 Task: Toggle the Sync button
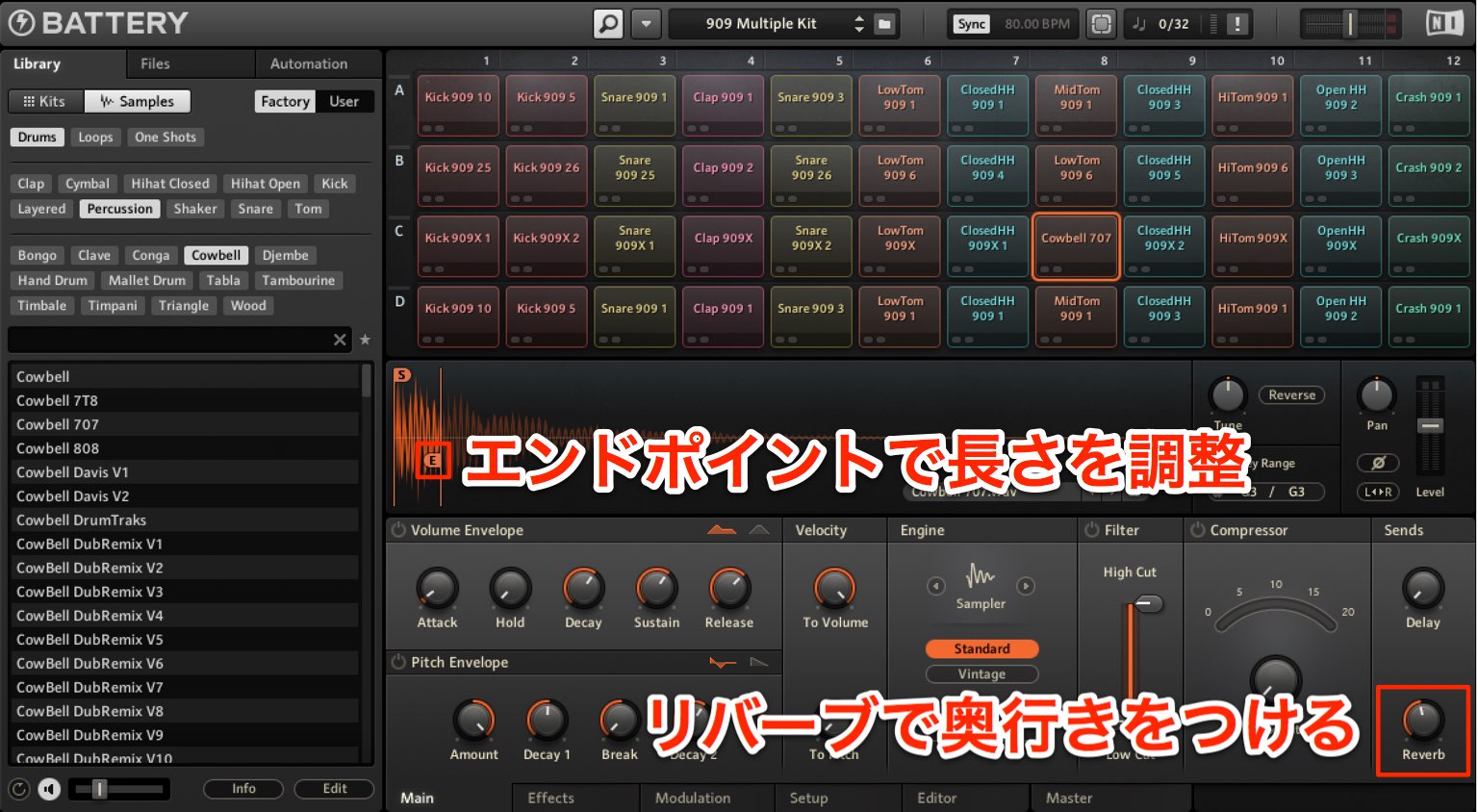(x=972, y=24)
